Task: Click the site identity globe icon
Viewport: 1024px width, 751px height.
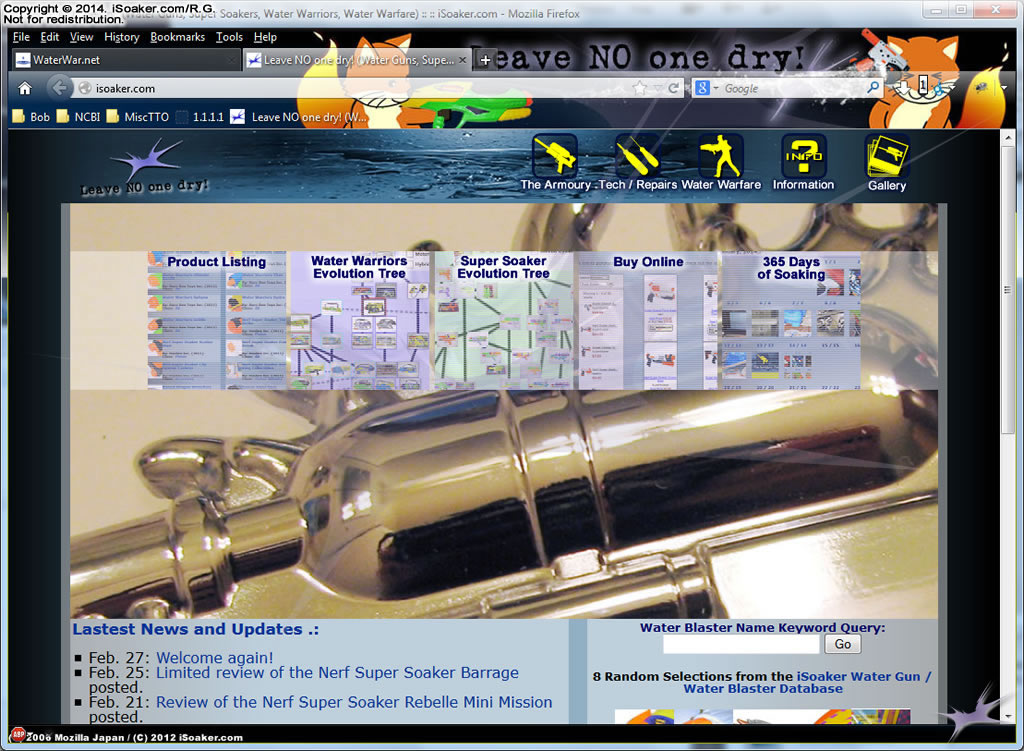Action: click(84, 88)
